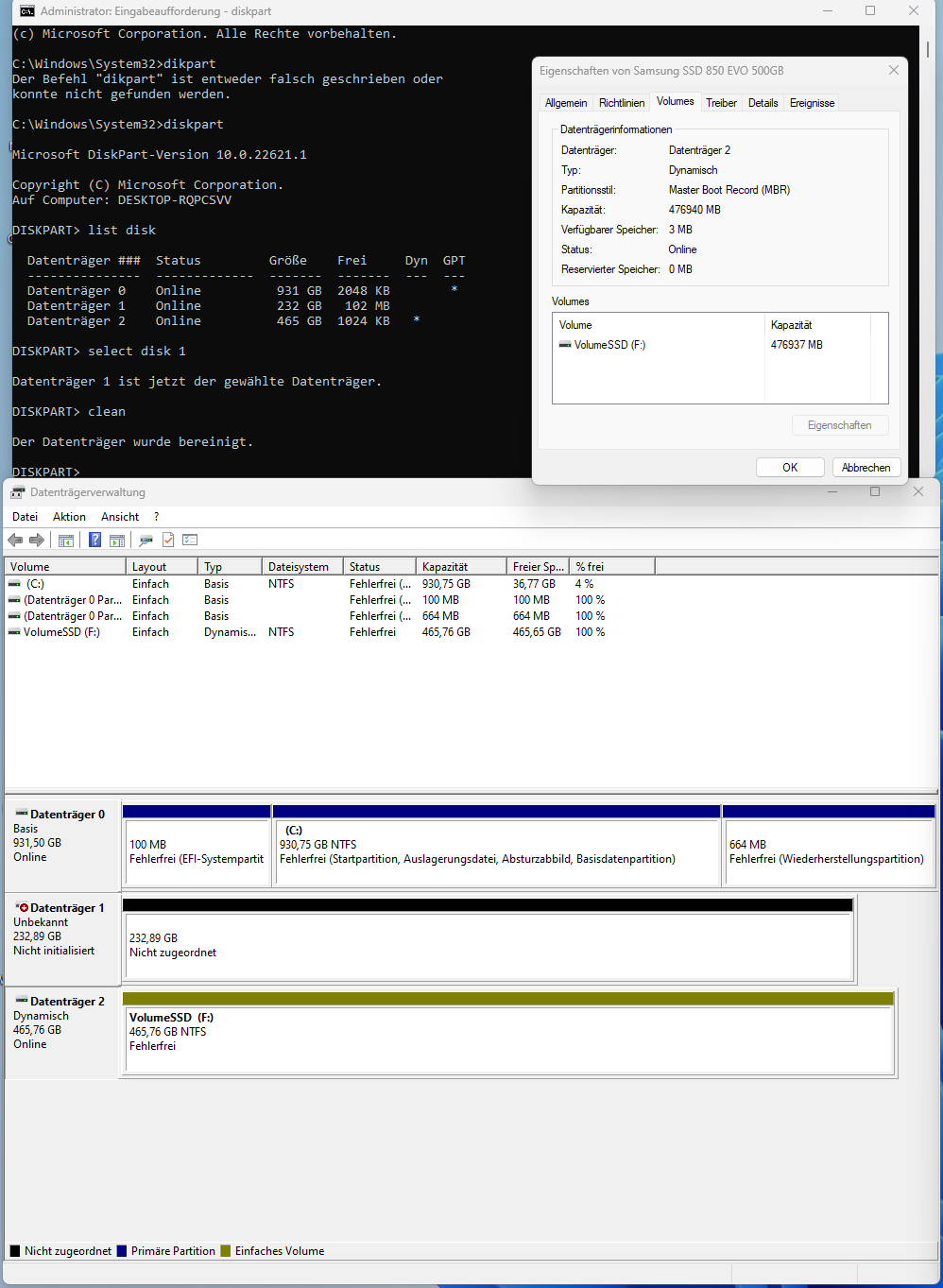Sort by the % frei column header
This screenshot has width=943, height=1288.
[612, 567]
